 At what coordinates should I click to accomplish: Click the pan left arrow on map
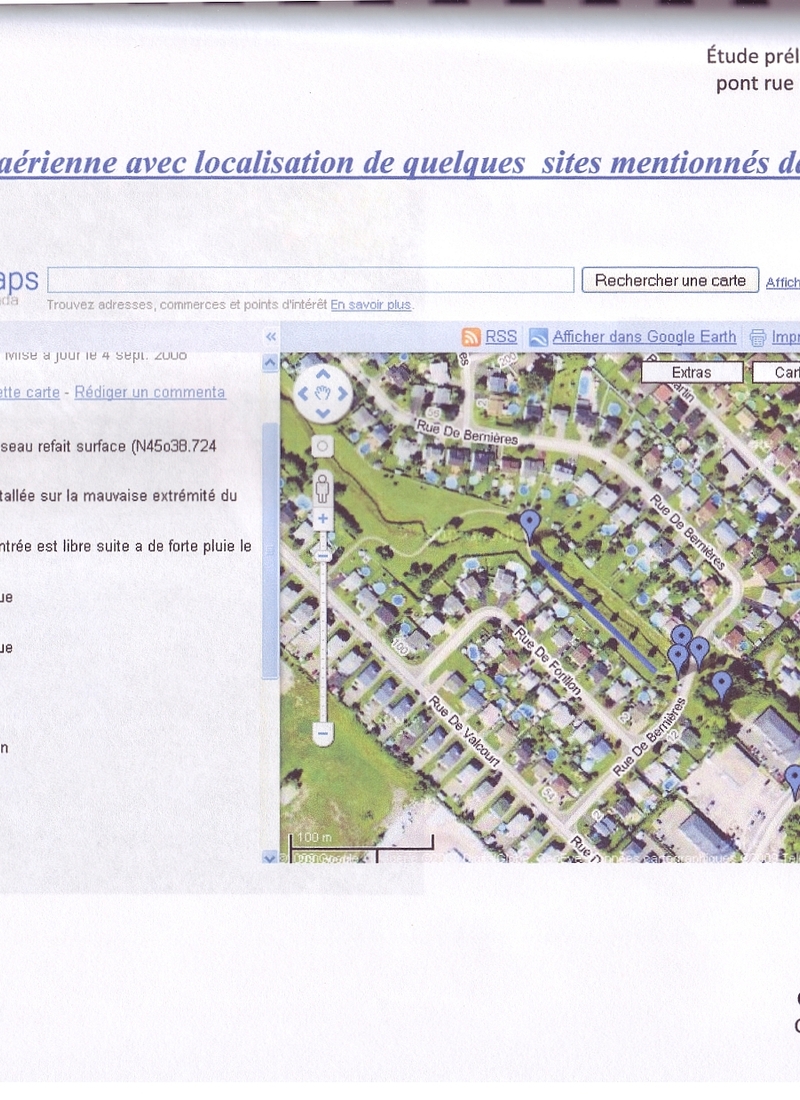(x=303, y=393)
